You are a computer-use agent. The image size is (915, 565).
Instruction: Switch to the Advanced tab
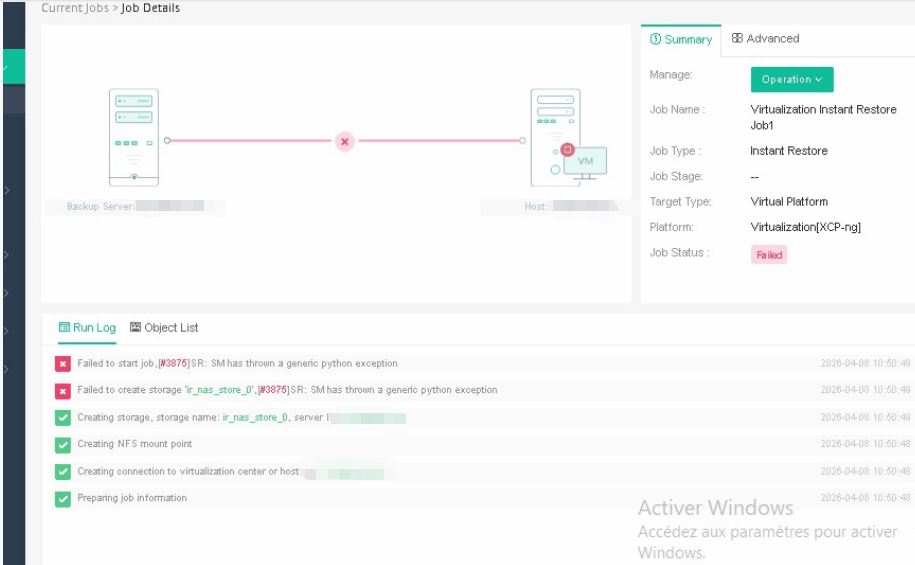(x=765, y=39)
